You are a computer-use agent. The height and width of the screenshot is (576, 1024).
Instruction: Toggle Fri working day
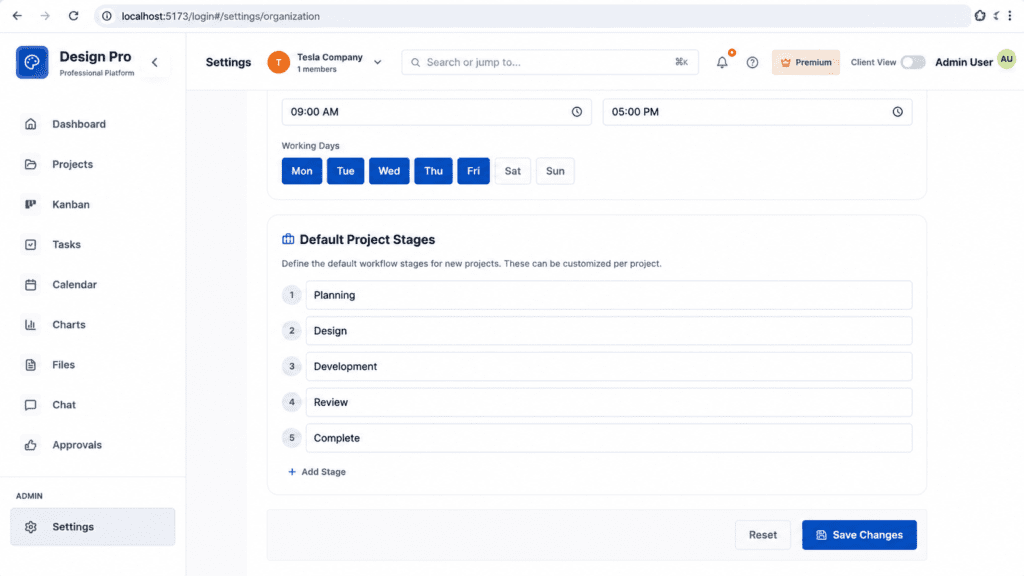coord(473,171)
